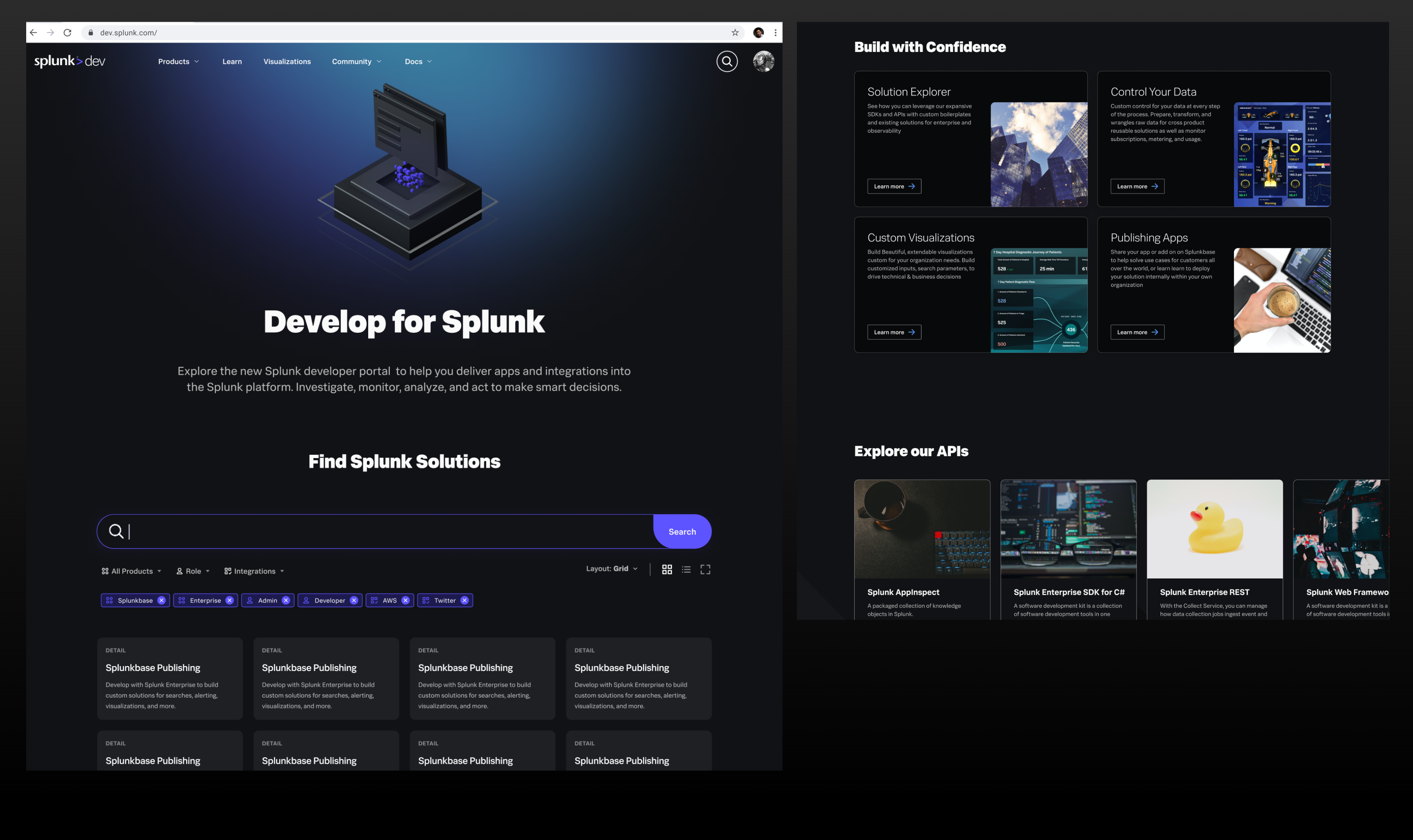Click the lock icon in the address bar

[91, 33]
